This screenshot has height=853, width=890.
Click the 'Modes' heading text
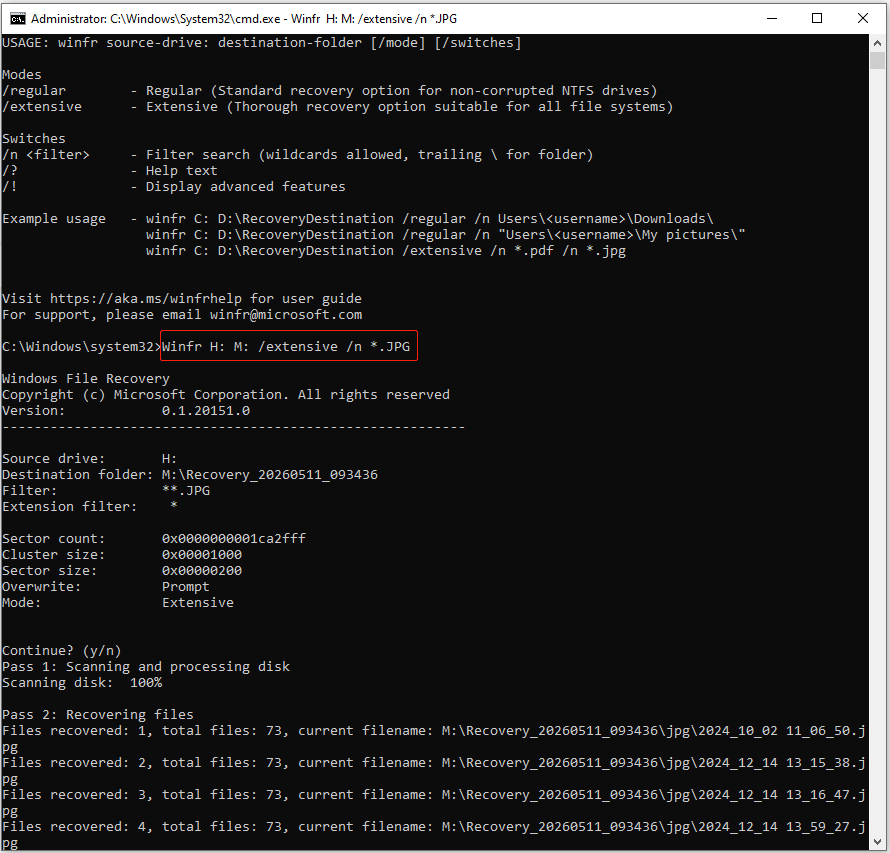coord(22,75)
